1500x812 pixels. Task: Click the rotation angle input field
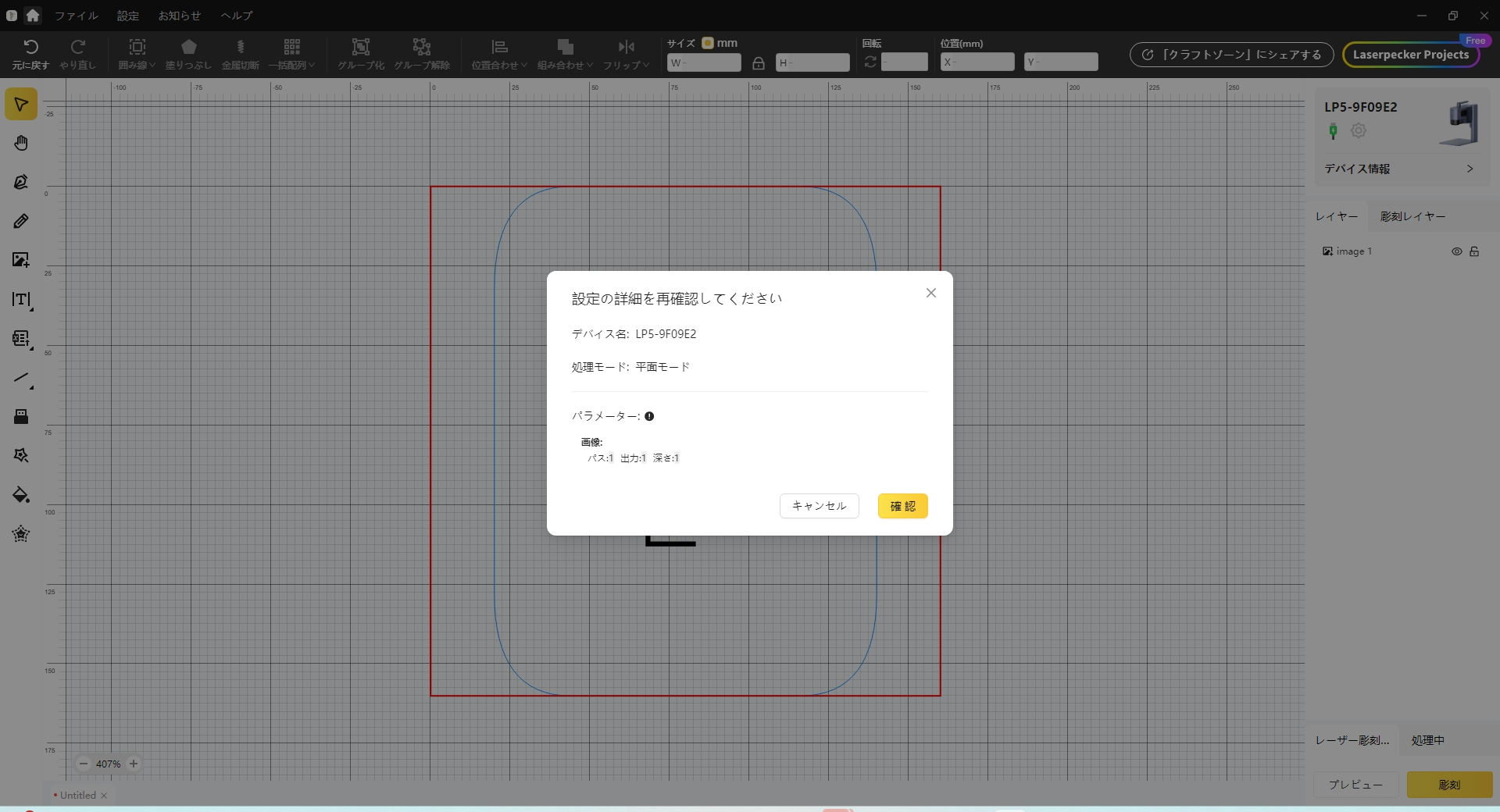click(x=904, y=62)
